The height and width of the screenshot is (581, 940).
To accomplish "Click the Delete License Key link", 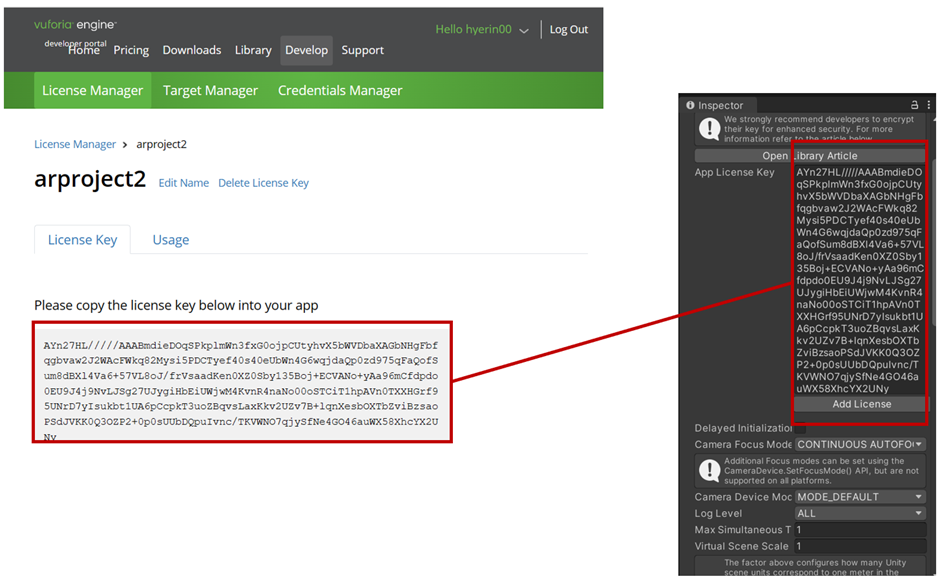I will [x=263, y=183].
